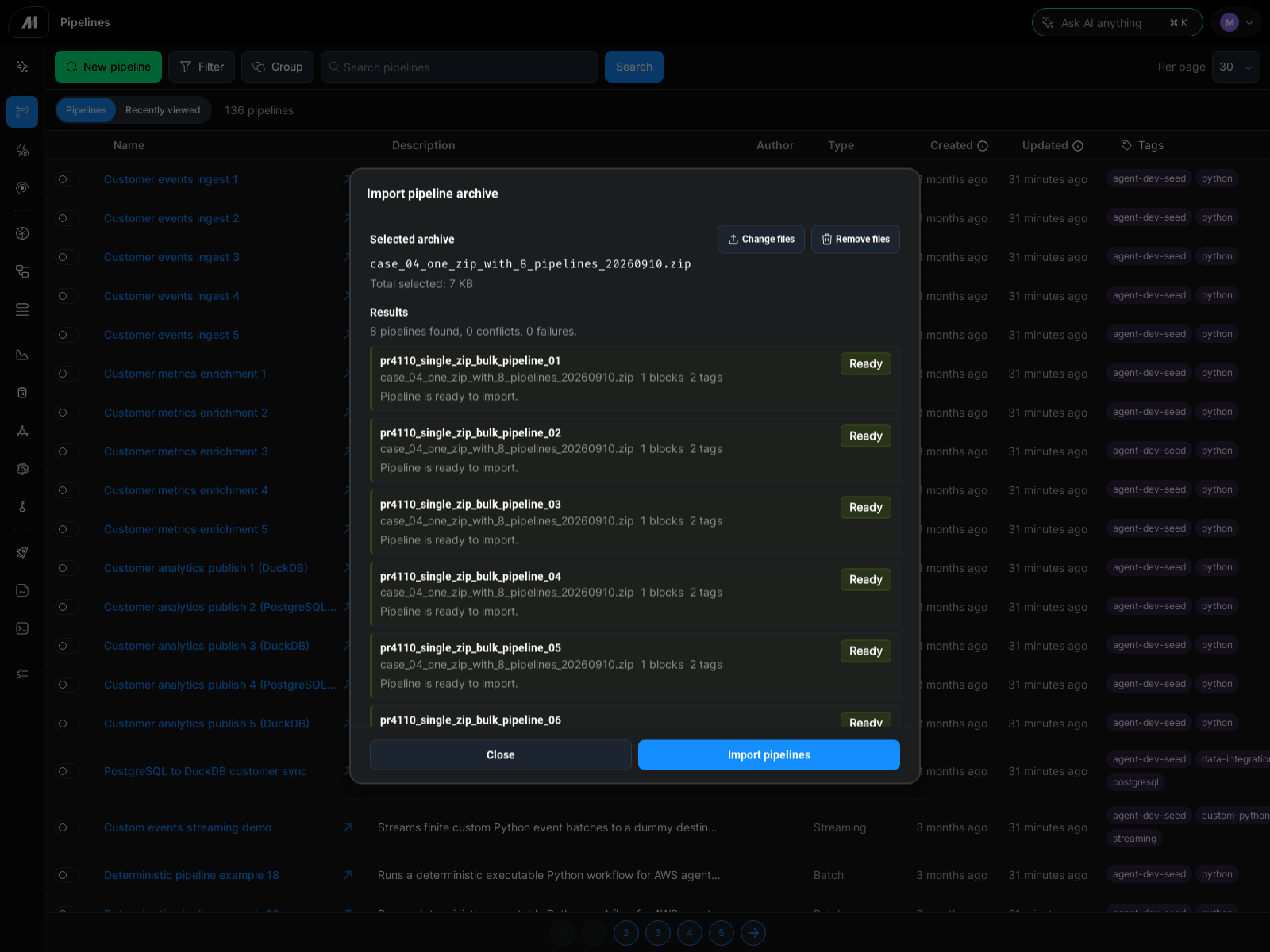Open the Per page 30 dropdown
The height and width of the screenshot is (952, 1270).
(1236, 67)
